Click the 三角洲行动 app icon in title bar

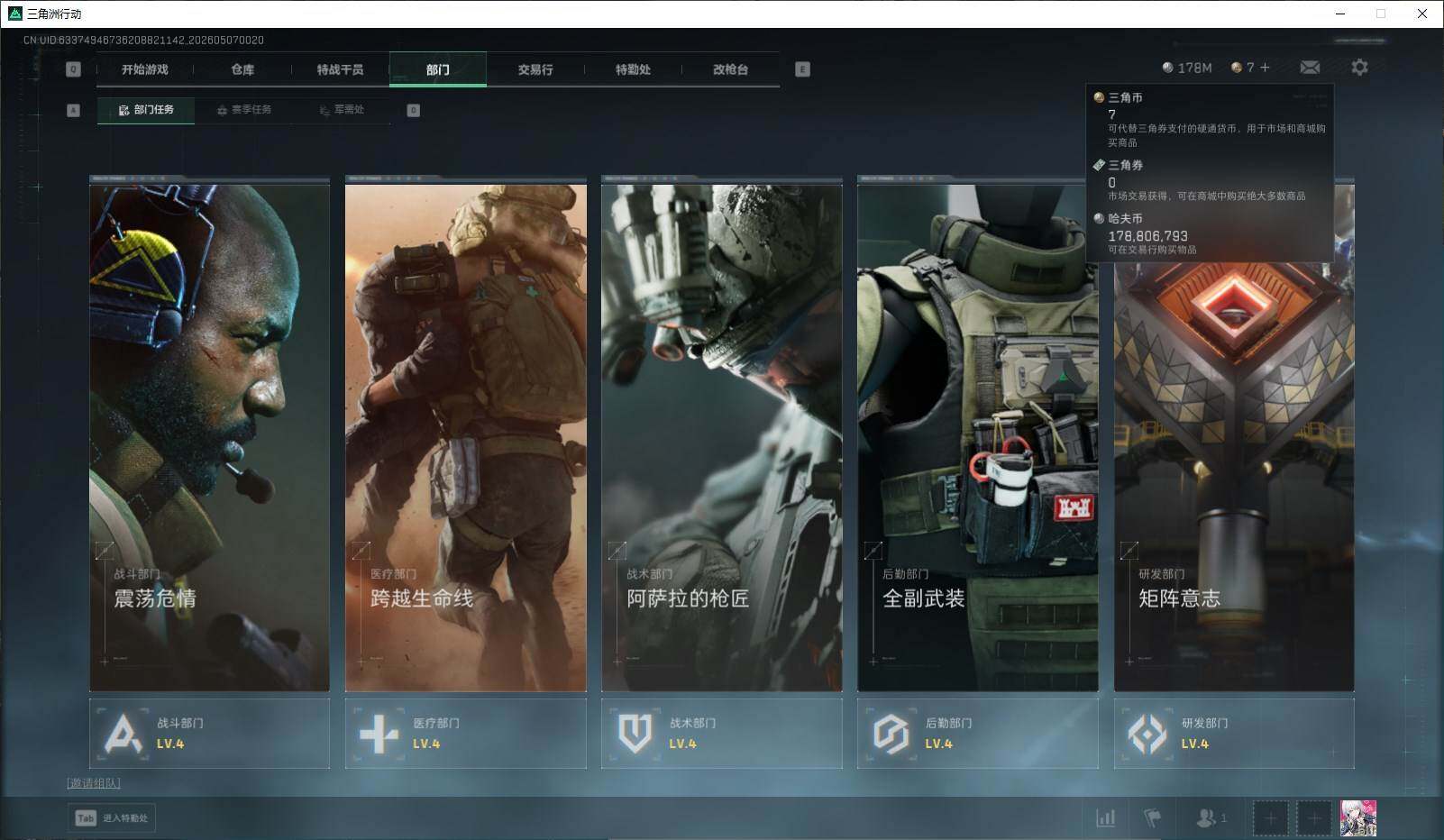(x=14, y=14)
